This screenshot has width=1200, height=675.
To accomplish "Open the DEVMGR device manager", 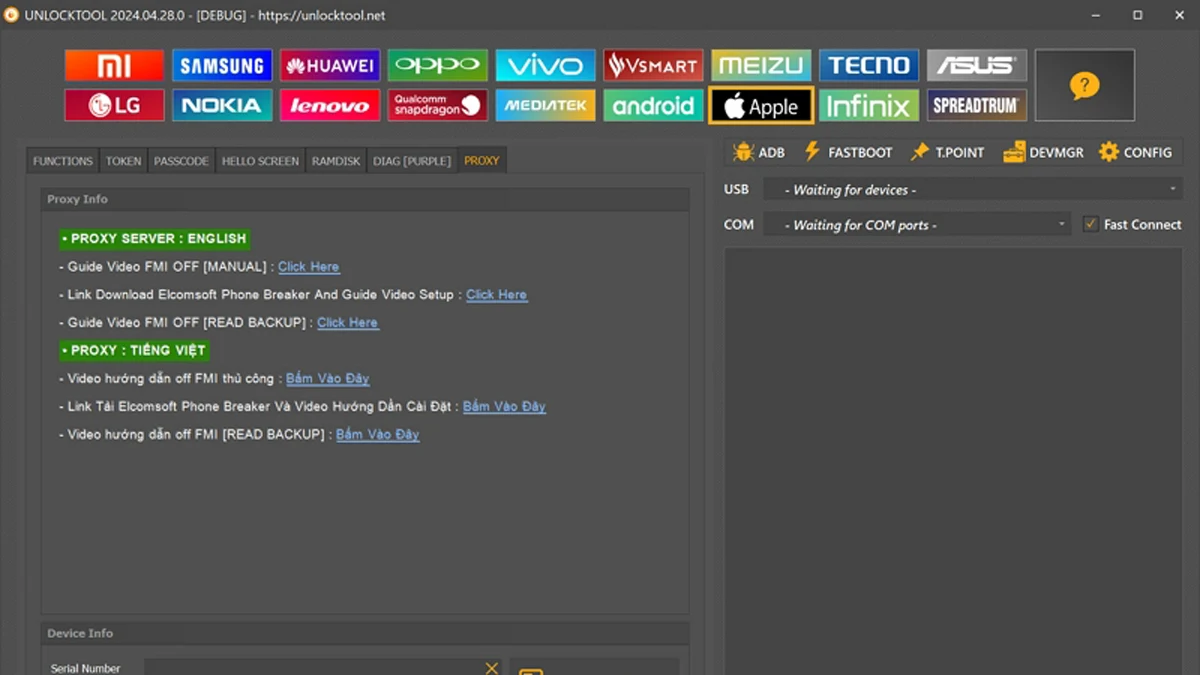I will pos(1043,152).
